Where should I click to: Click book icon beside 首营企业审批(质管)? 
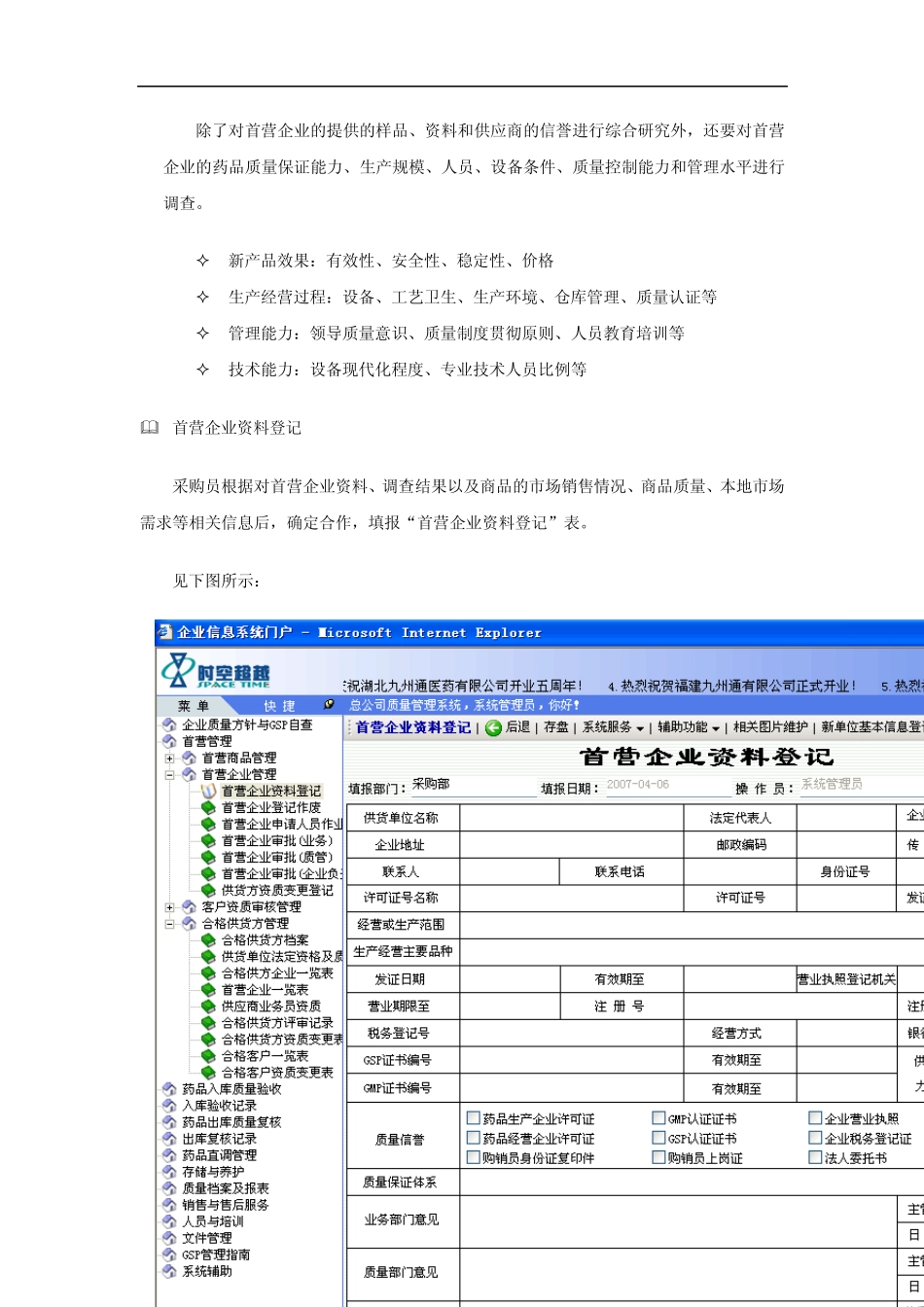208,857
